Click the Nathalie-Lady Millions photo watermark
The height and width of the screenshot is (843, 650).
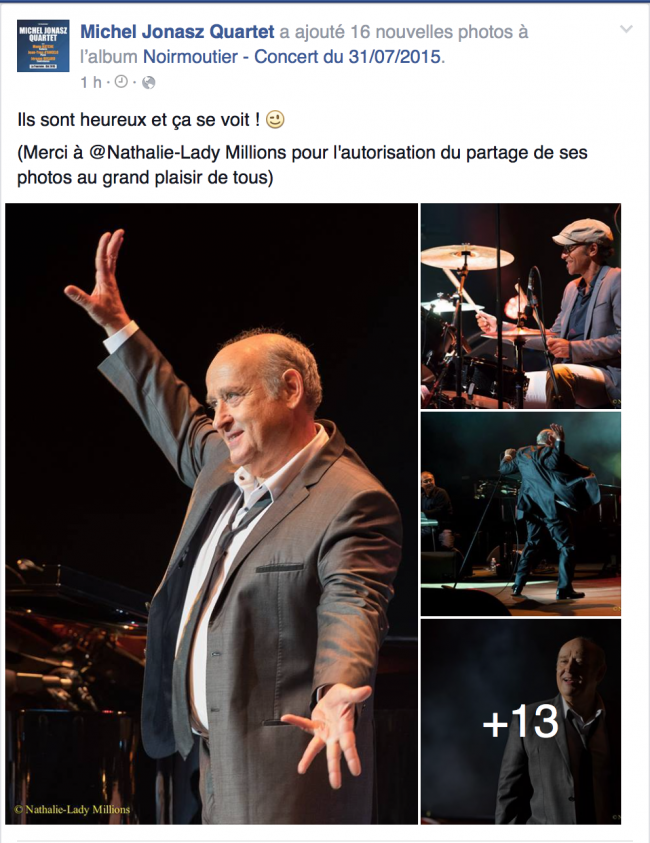tap(72, 809)
